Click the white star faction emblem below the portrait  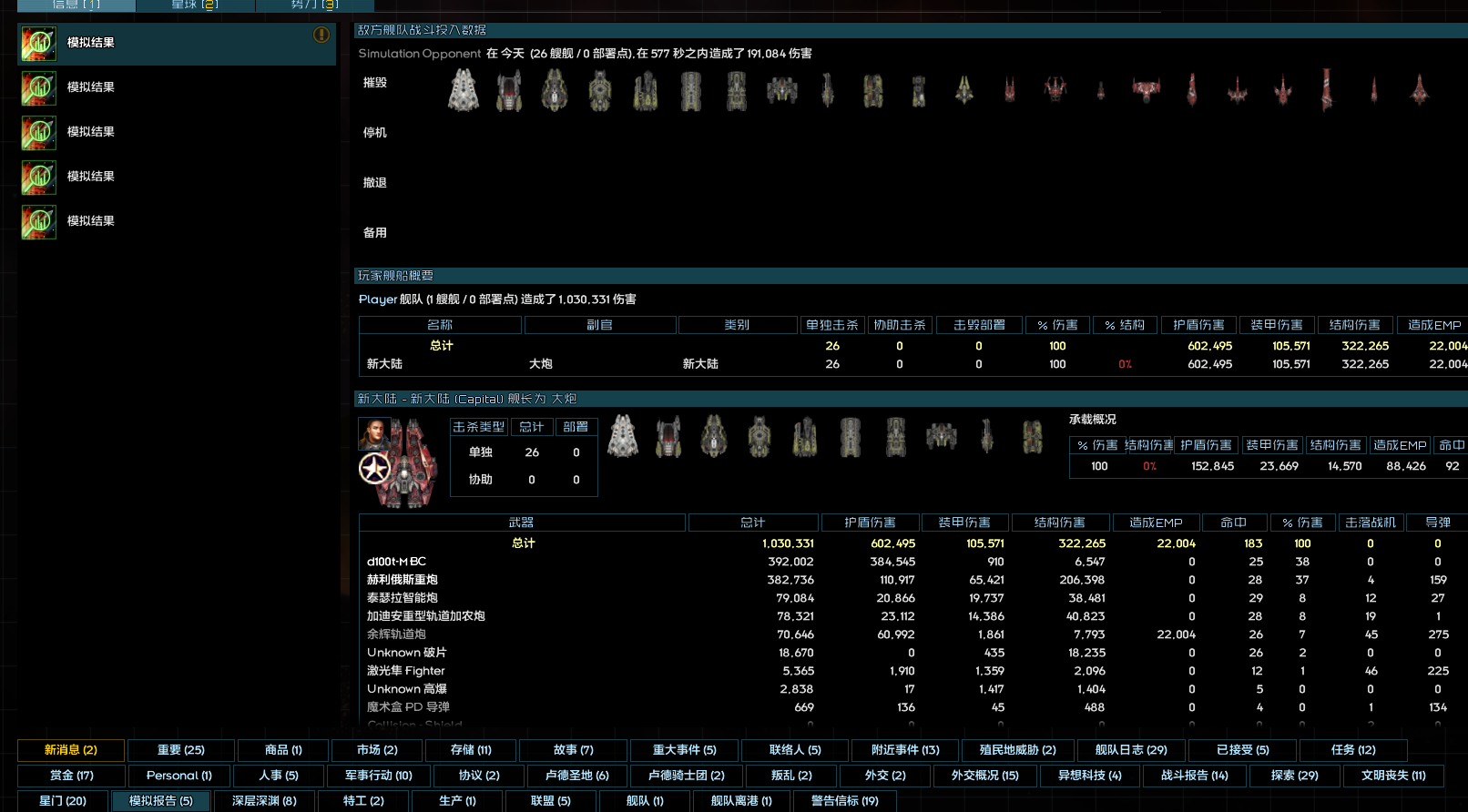[x=374, y=469]
